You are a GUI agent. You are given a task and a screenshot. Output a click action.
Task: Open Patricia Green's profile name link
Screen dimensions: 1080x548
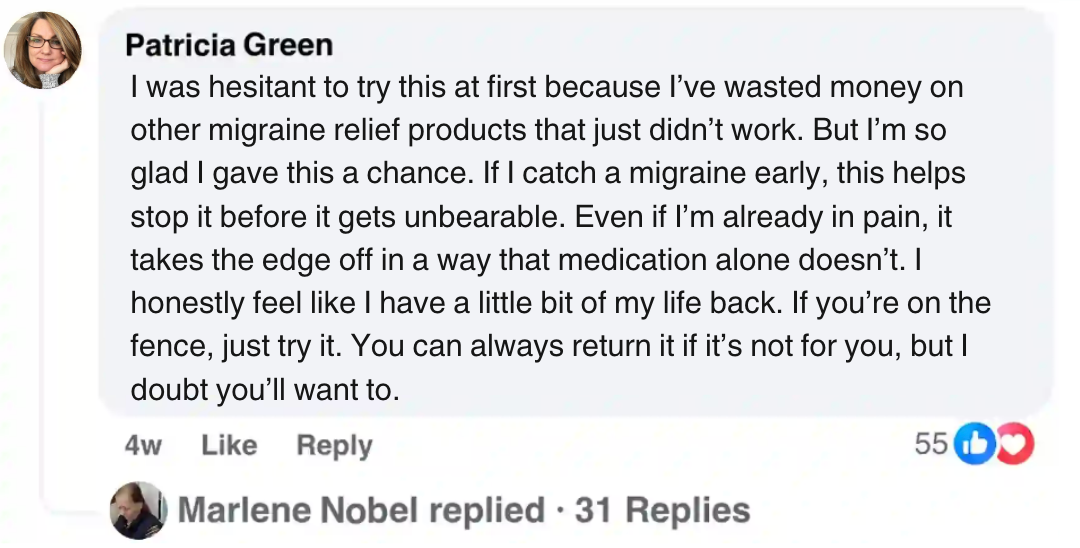click(230, 45)
